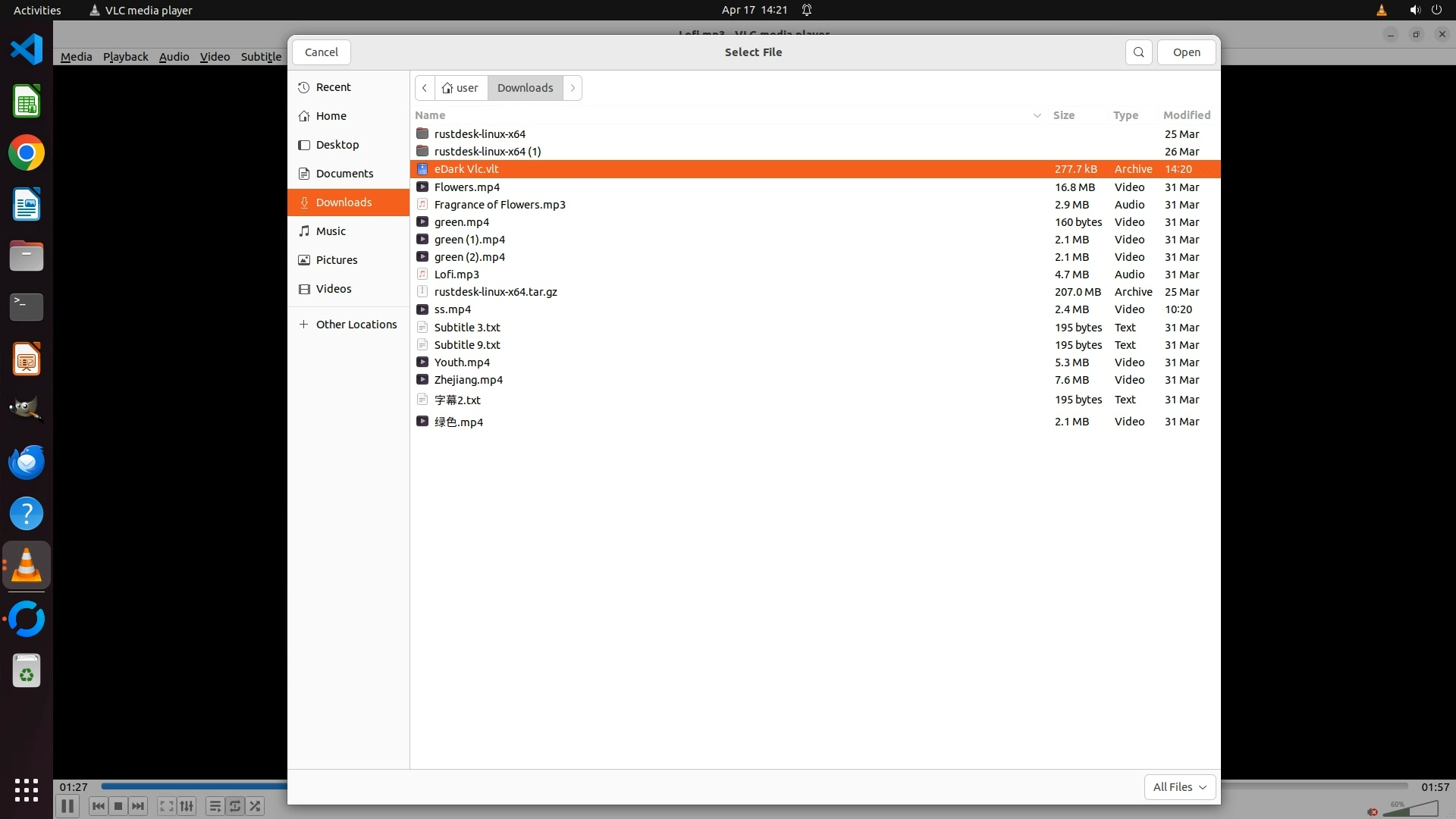The height and width of the screenshot is (819, 1456).
Task: Click the Name column sort arrow
Action: coord(1037,115)
